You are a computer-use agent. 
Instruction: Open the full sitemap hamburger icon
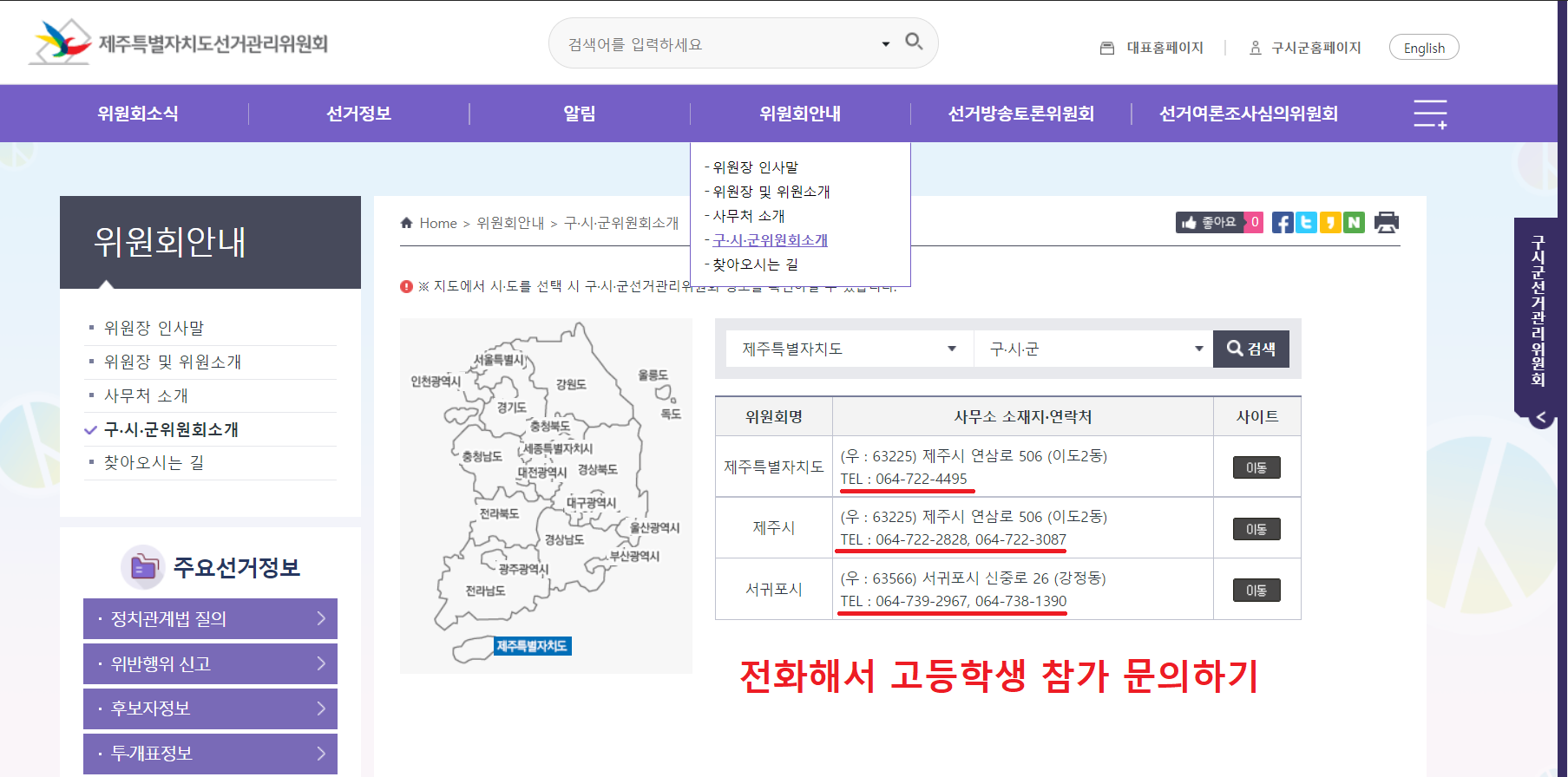point(1430,114)
